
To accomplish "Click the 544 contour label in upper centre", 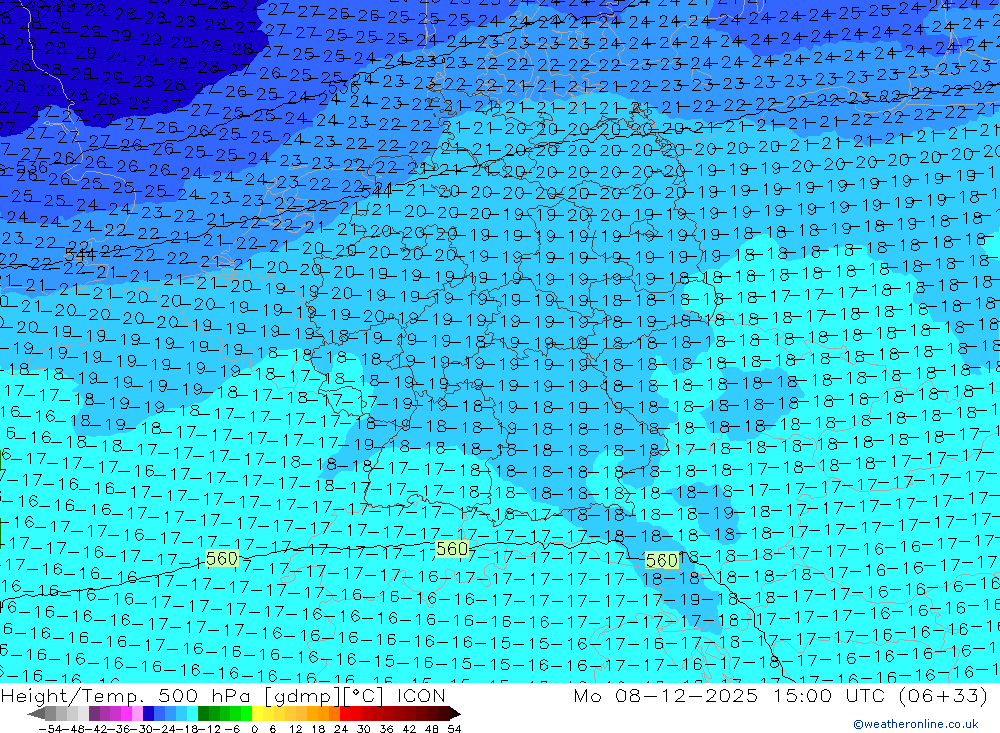I will (x=376, y=191).
